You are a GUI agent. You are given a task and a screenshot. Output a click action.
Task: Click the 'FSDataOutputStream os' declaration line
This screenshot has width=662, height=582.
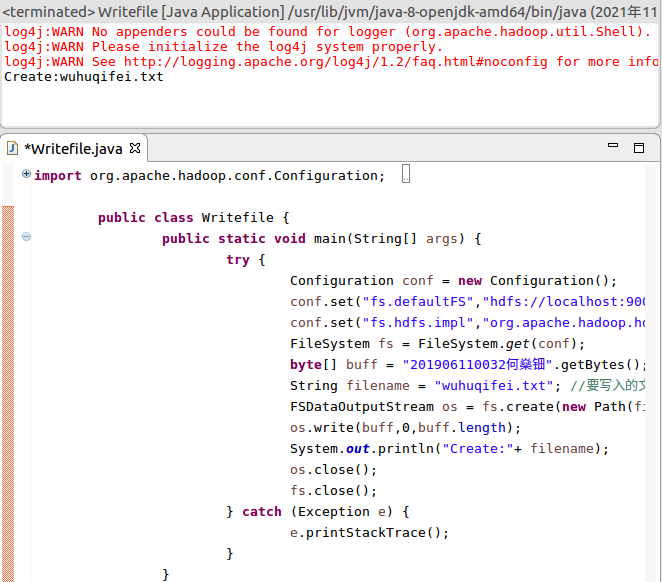[468, 407]
